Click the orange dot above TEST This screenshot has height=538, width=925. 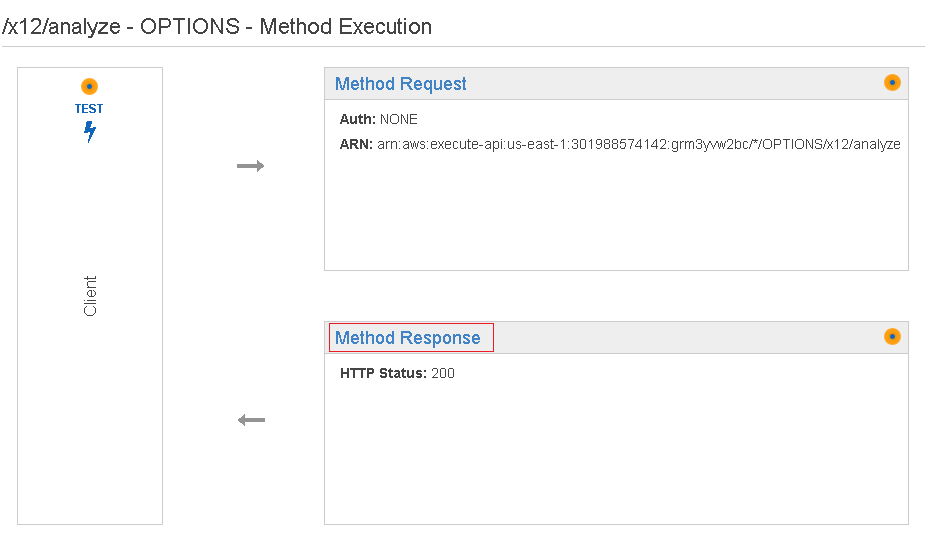[x=89, y=87]
